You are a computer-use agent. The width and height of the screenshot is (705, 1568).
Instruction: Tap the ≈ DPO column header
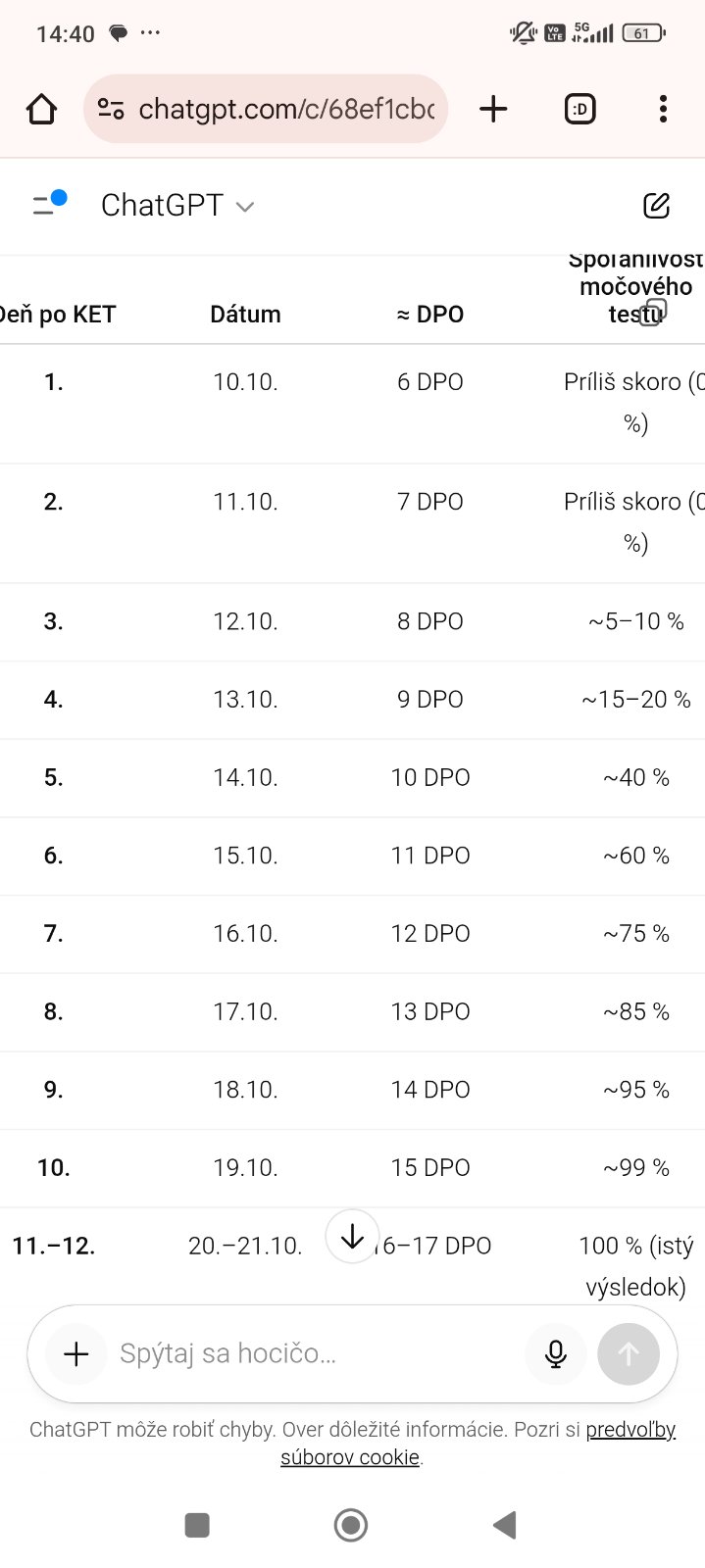coord(429,315)
